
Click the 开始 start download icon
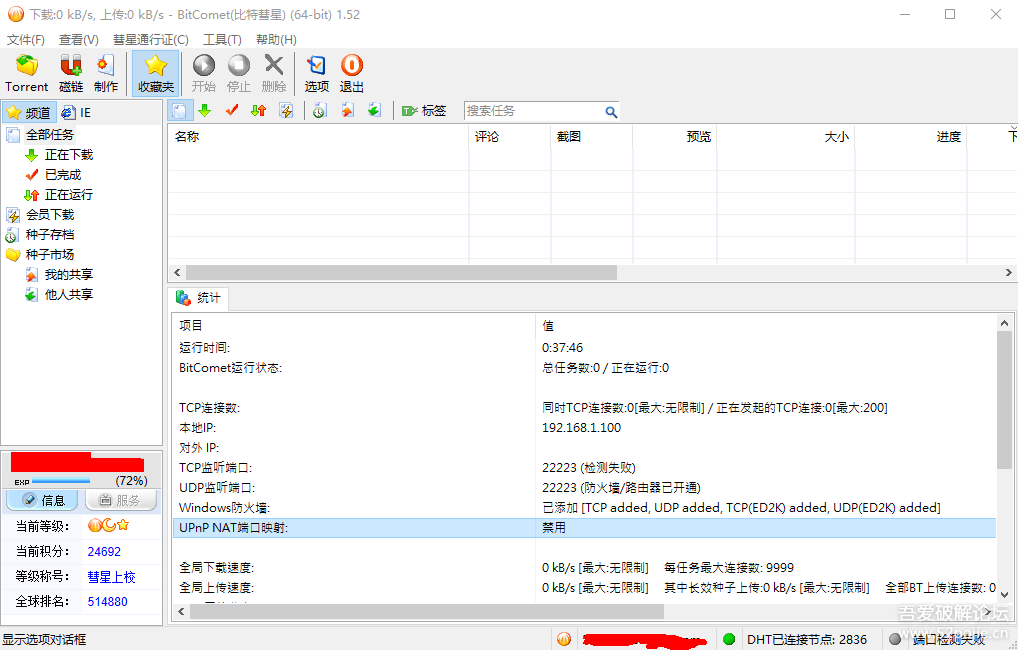tap(203, 72)
